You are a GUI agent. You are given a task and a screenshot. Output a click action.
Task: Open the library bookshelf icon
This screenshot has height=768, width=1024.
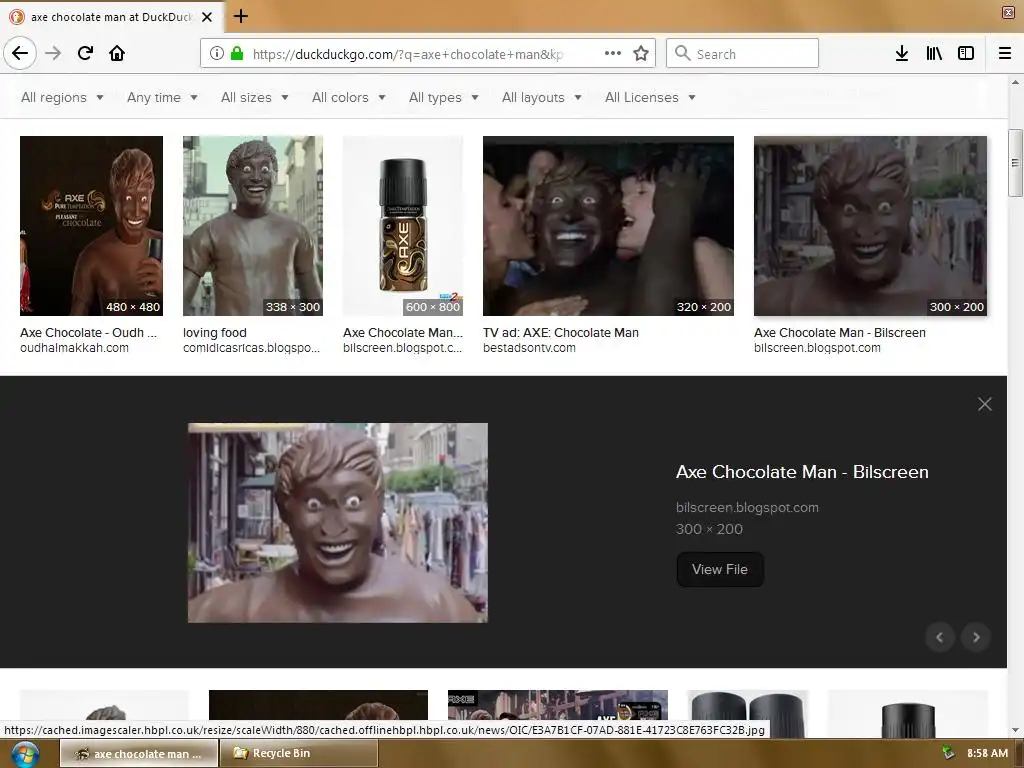934,54
